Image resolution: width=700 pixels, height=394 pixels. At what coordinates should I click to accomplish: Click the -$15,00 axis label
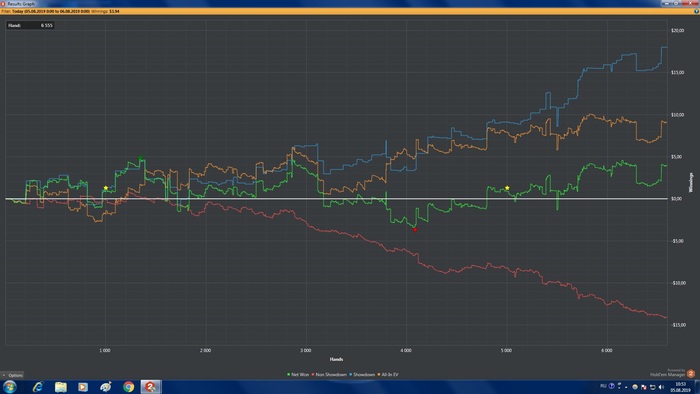[x=678, y=325]
